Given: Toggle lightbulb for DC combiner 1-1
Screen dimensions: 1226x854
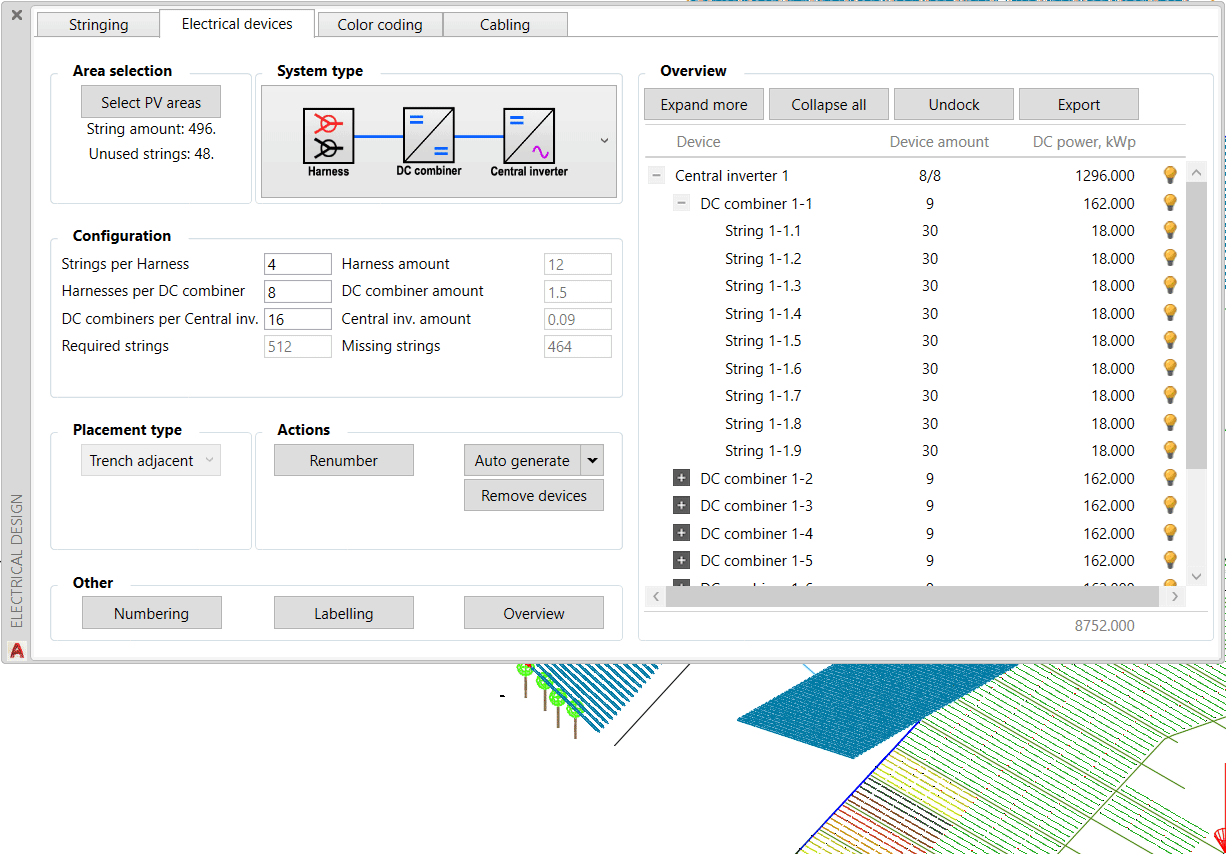Looking at the screenshot, I should point(1170,203).
